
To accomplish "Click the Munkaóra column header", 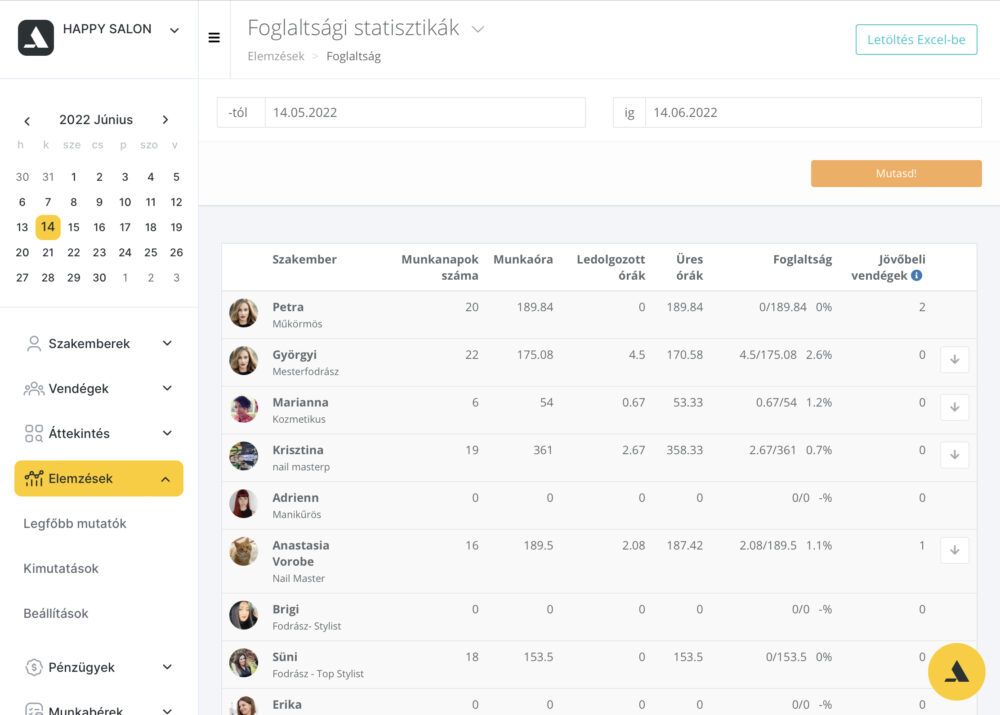I will coord(523,260).
